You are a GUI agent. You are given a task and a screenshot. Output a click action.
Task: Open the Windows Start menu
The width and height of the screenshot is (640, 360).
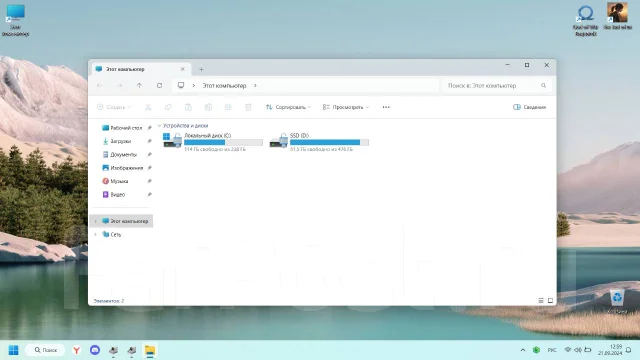13,350
